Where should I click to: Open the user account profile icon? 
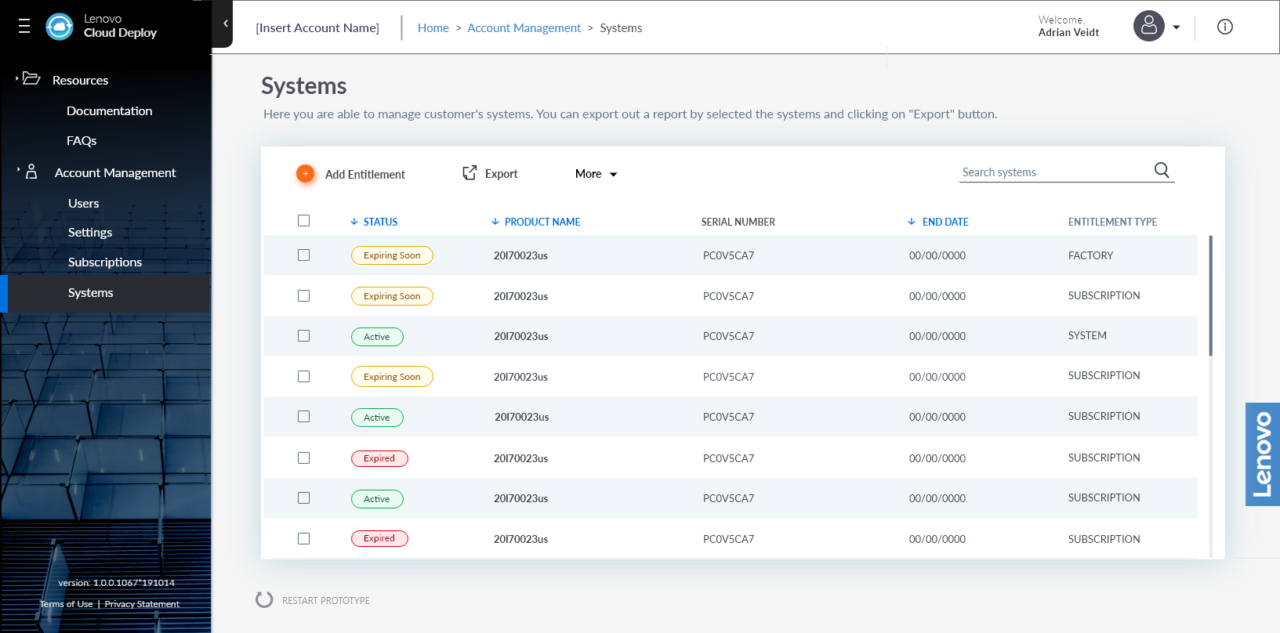point(1148,26)
